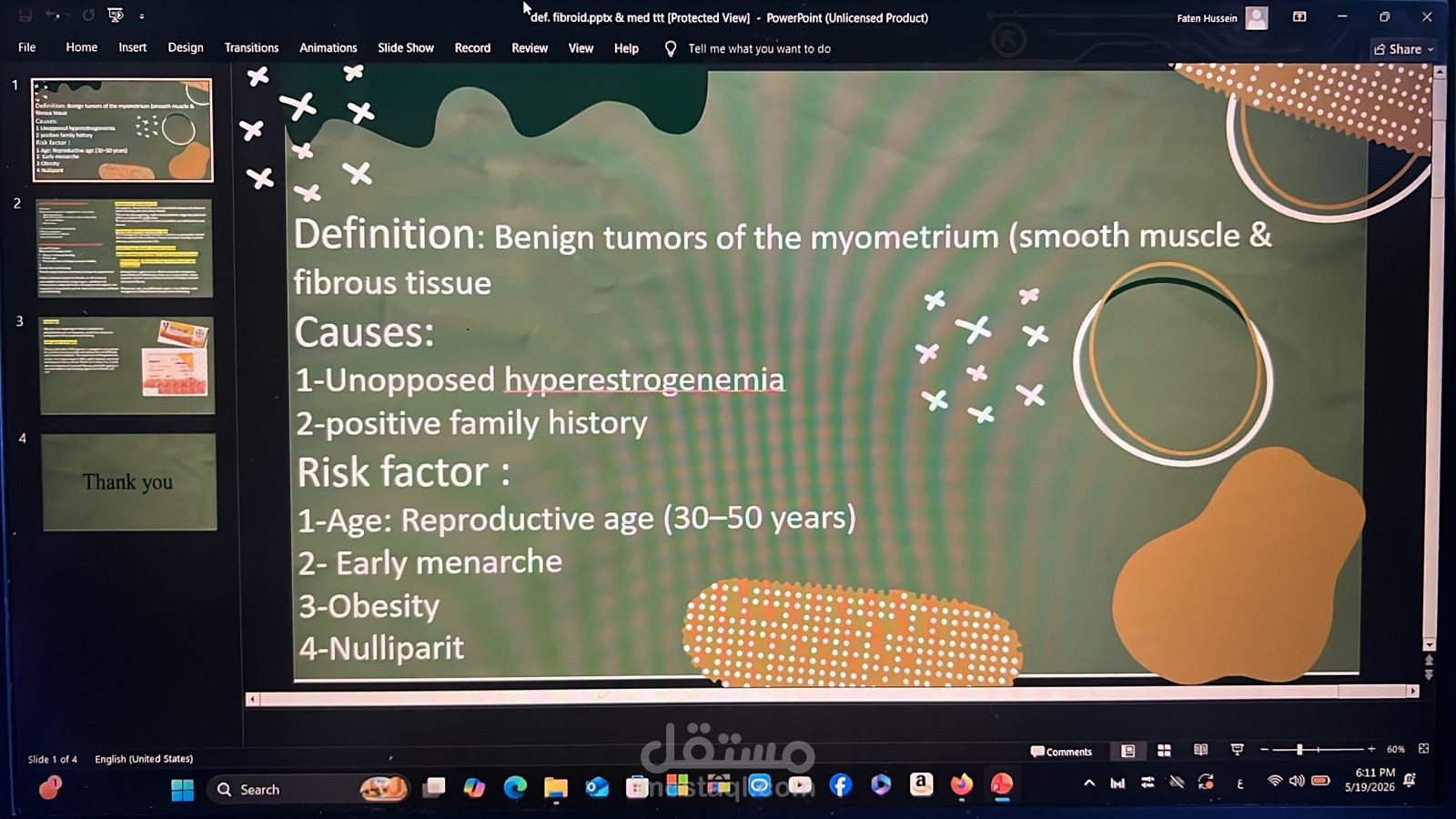Click the Definition heading text on slide
1456x819 pixels.
(384, 235)
